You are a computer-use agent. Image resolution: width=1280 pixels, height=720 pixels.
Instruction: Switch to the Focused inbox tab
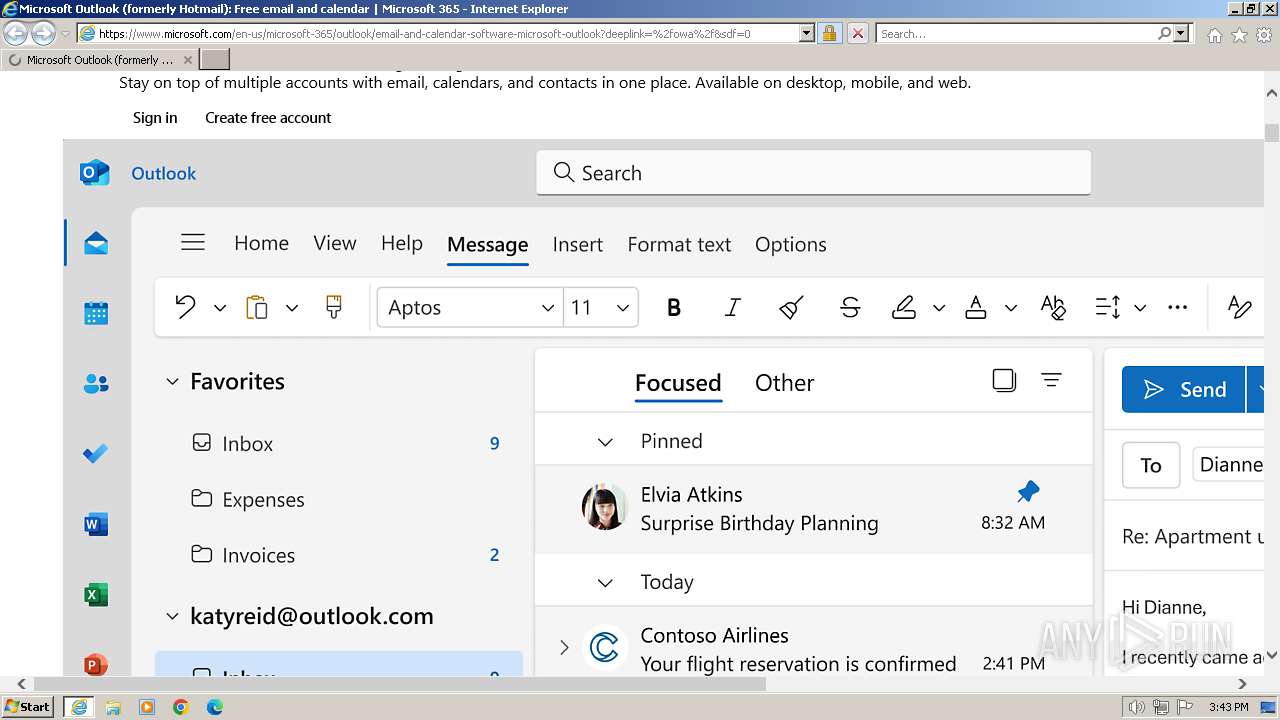click(678, 383)
